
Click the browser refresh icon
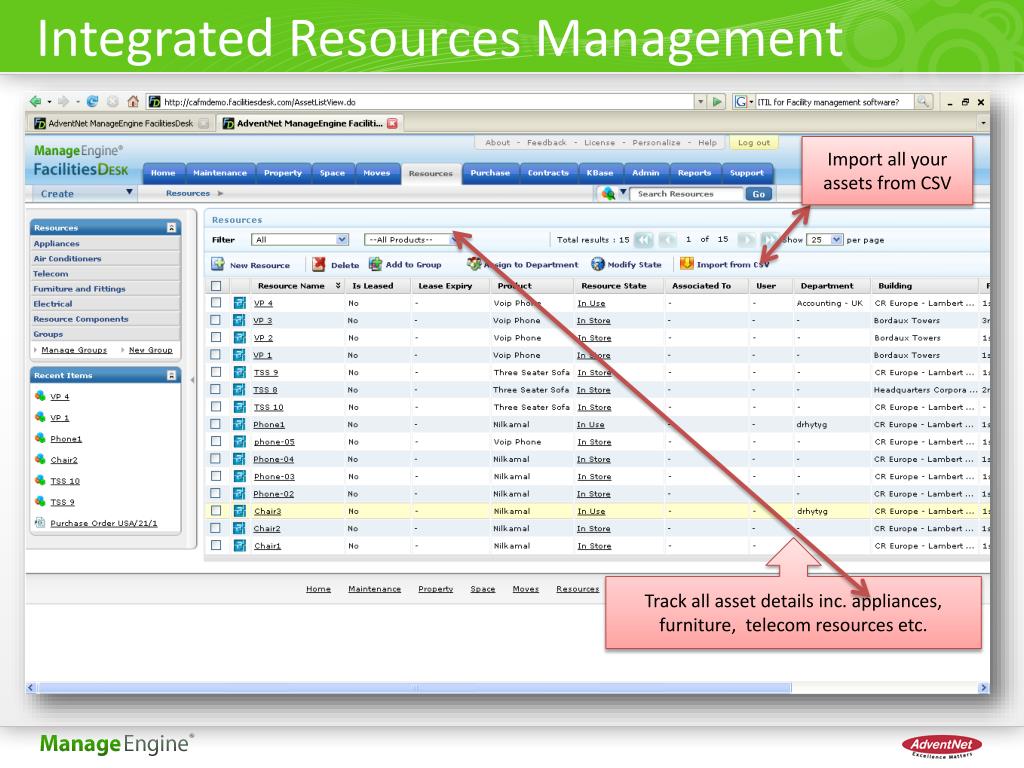point(92,101)
